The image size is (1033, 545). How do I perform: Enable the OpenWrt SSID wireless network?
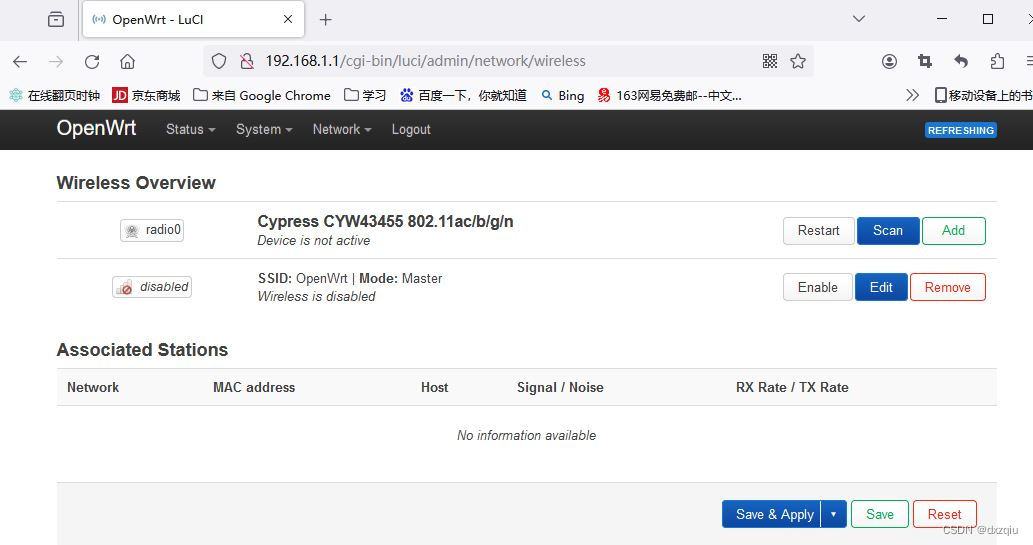pos(818,287)
